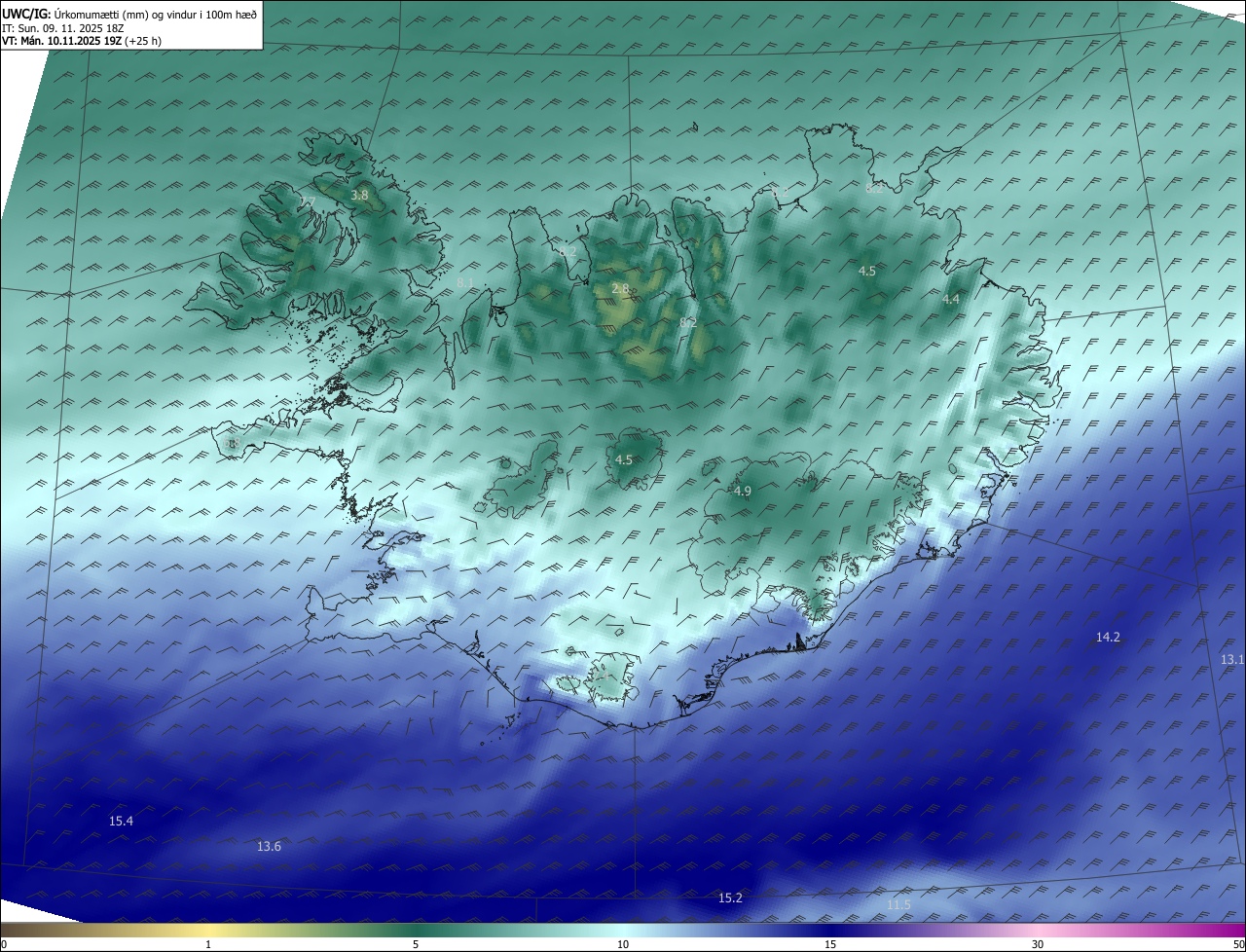Click the legend tick label 1
This screenshot has width=1246, height=952.
tap(208, 944)
